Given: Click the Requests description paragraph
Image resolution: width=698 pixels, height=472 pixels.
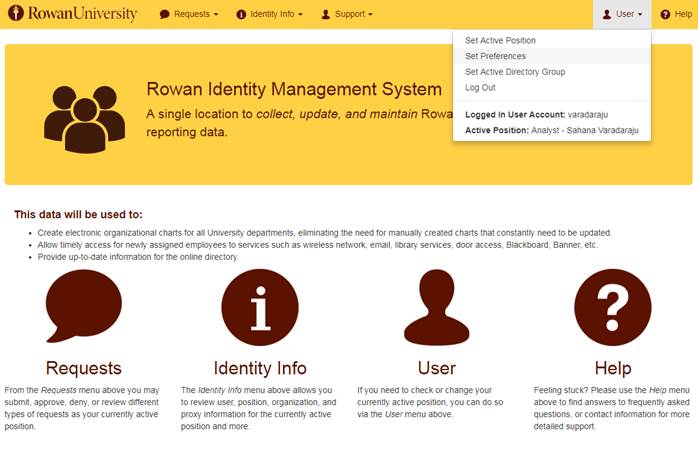Looking at the screenshot, I should [82, 408].
